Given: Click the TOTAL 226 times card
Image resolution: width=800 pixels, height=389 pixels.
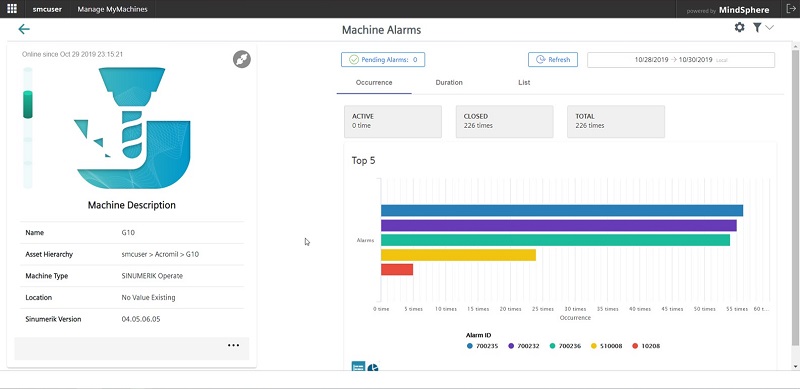Looking at the screenshot, I should click(x=616, y=121).
